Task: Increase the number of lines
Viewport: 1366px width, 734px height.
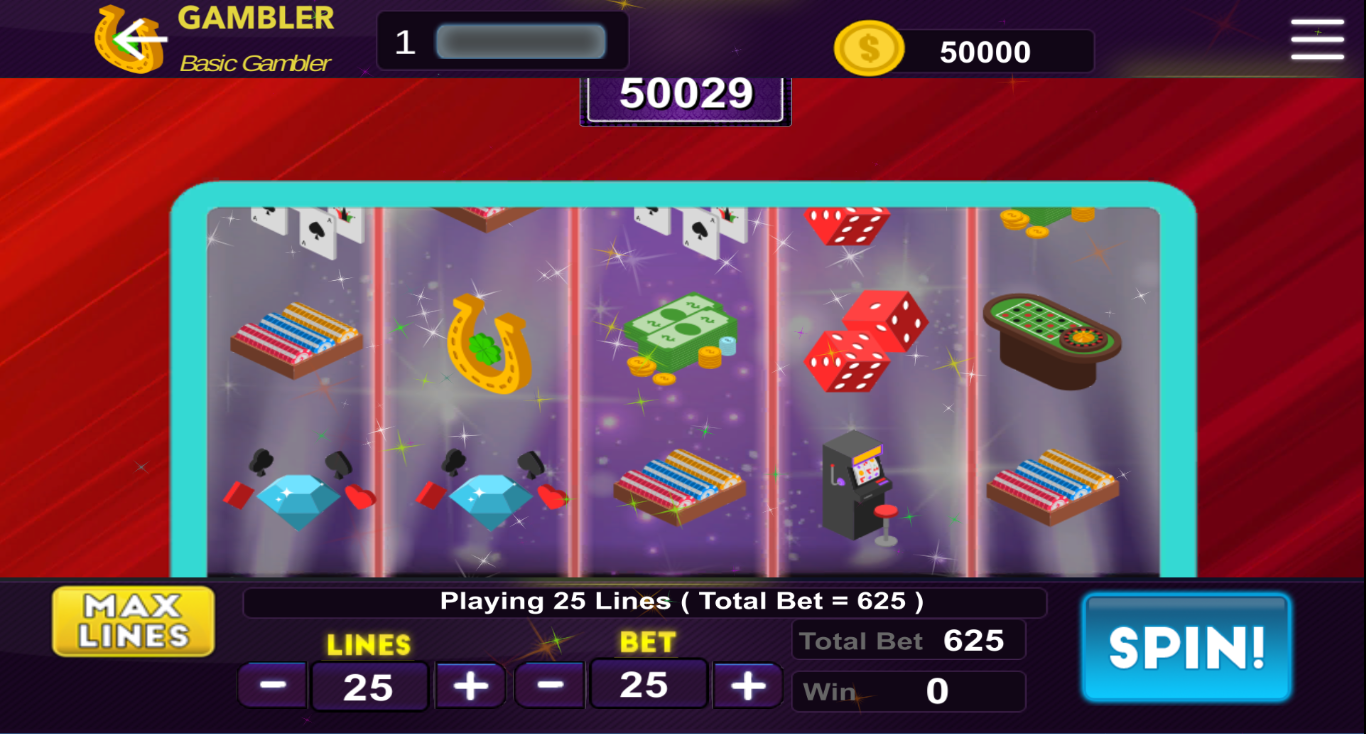Action: coord(470,685)
